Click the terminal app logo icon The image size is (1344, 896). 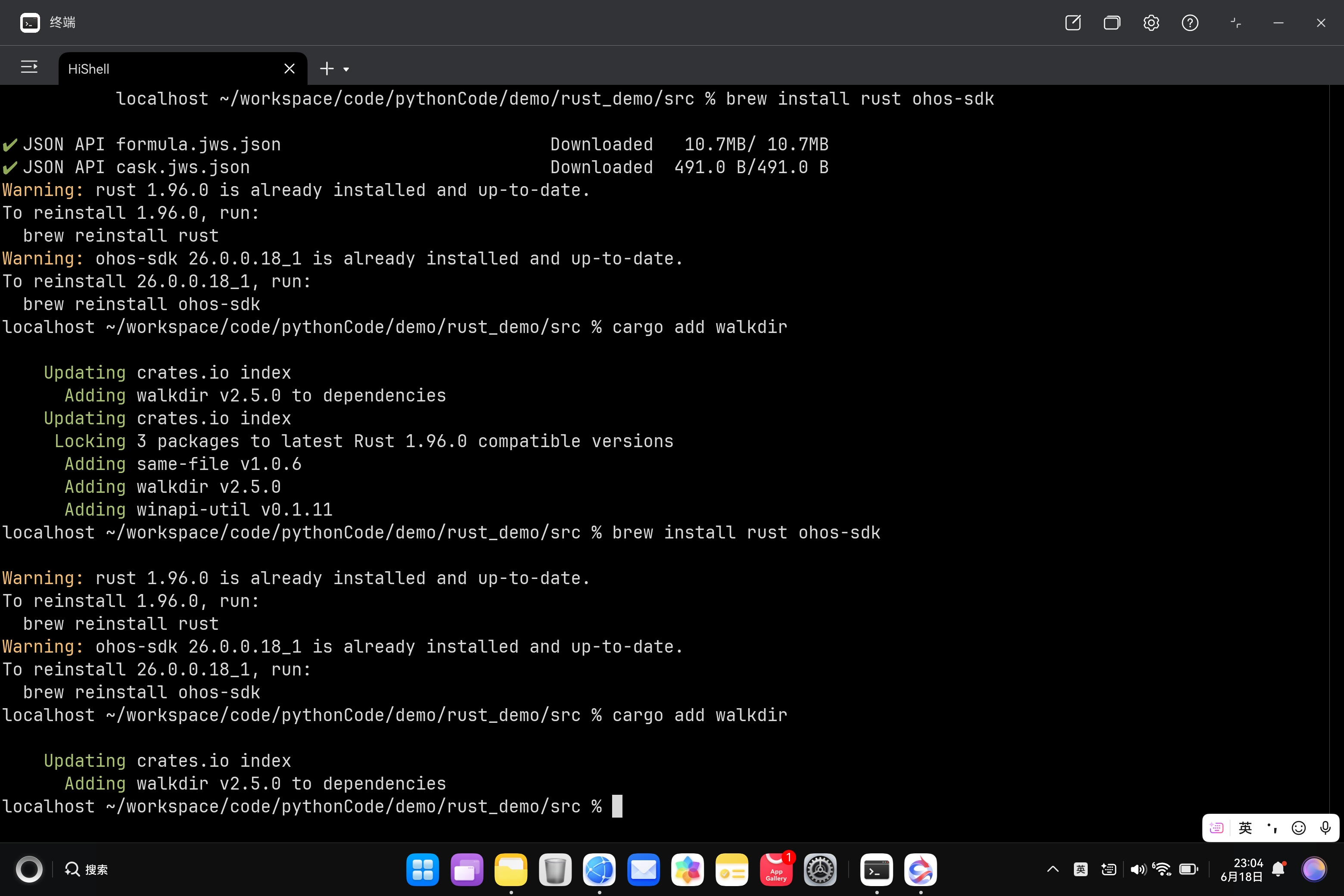30,23
